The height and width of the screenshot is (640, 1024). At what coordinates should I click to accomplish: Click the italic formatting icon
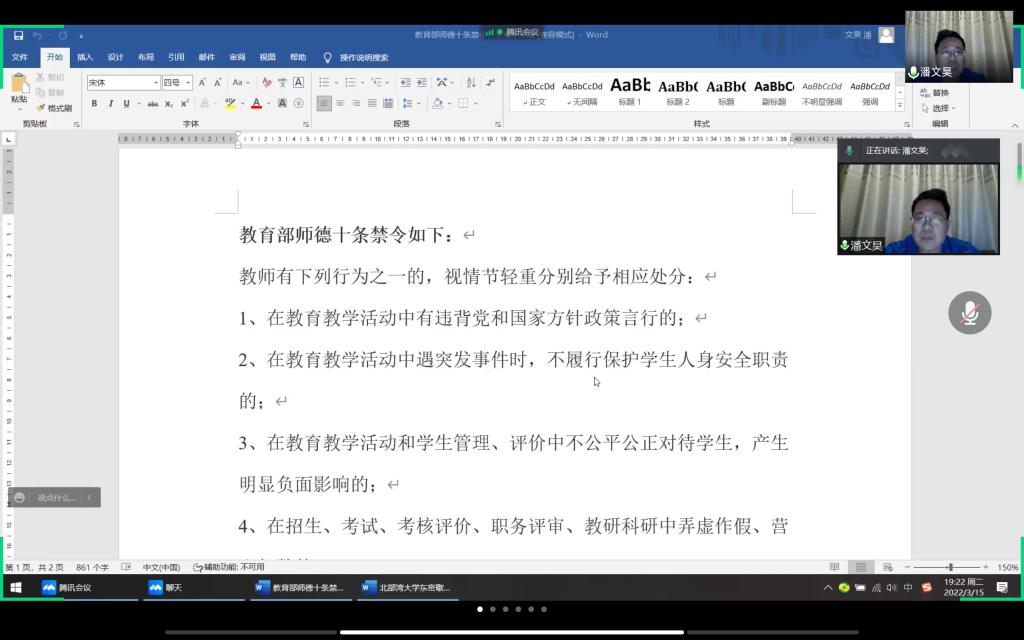pos(110,104)
